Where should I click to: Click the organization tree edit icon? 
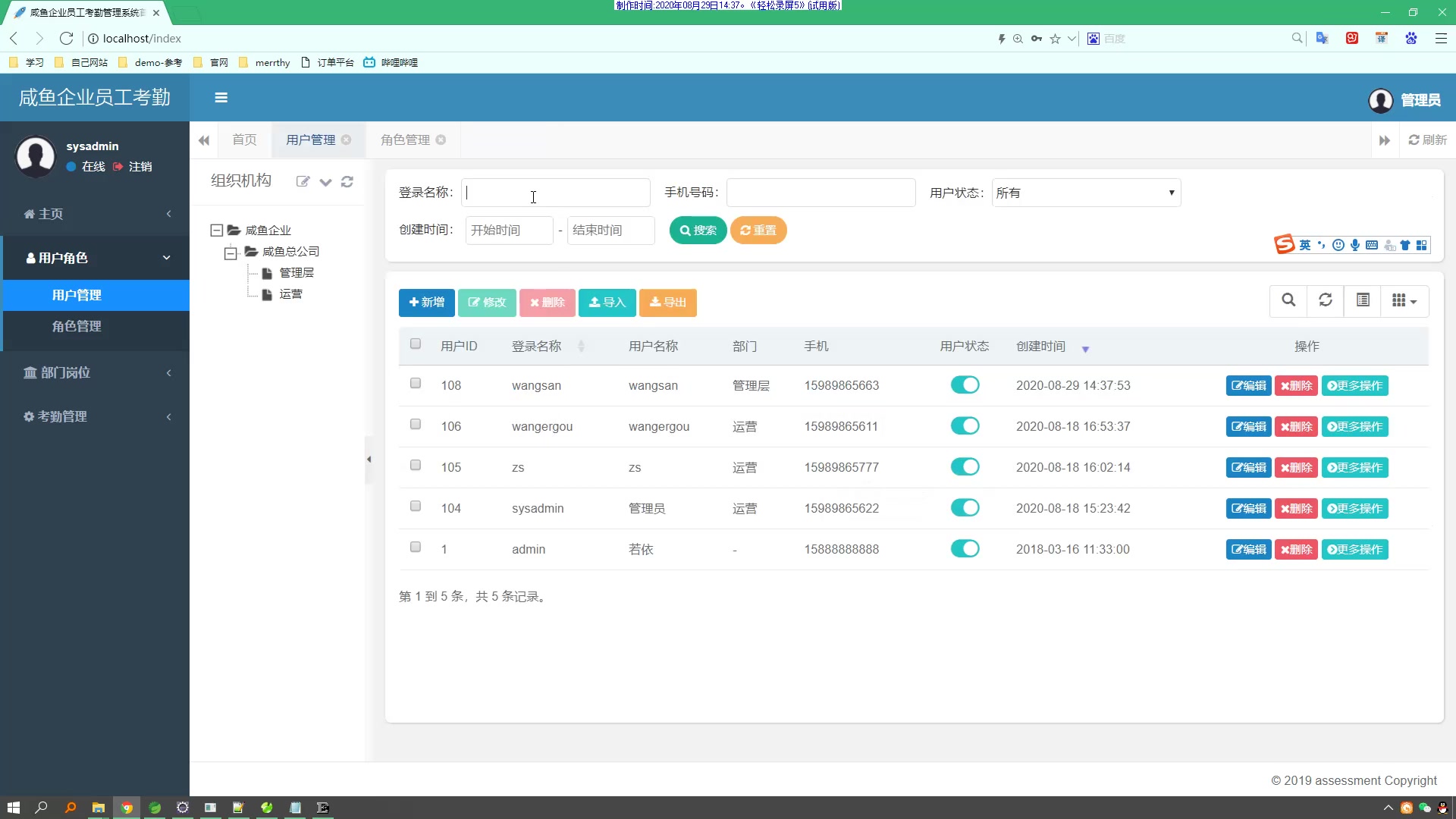pyautogui.click(x=303, y=181)
